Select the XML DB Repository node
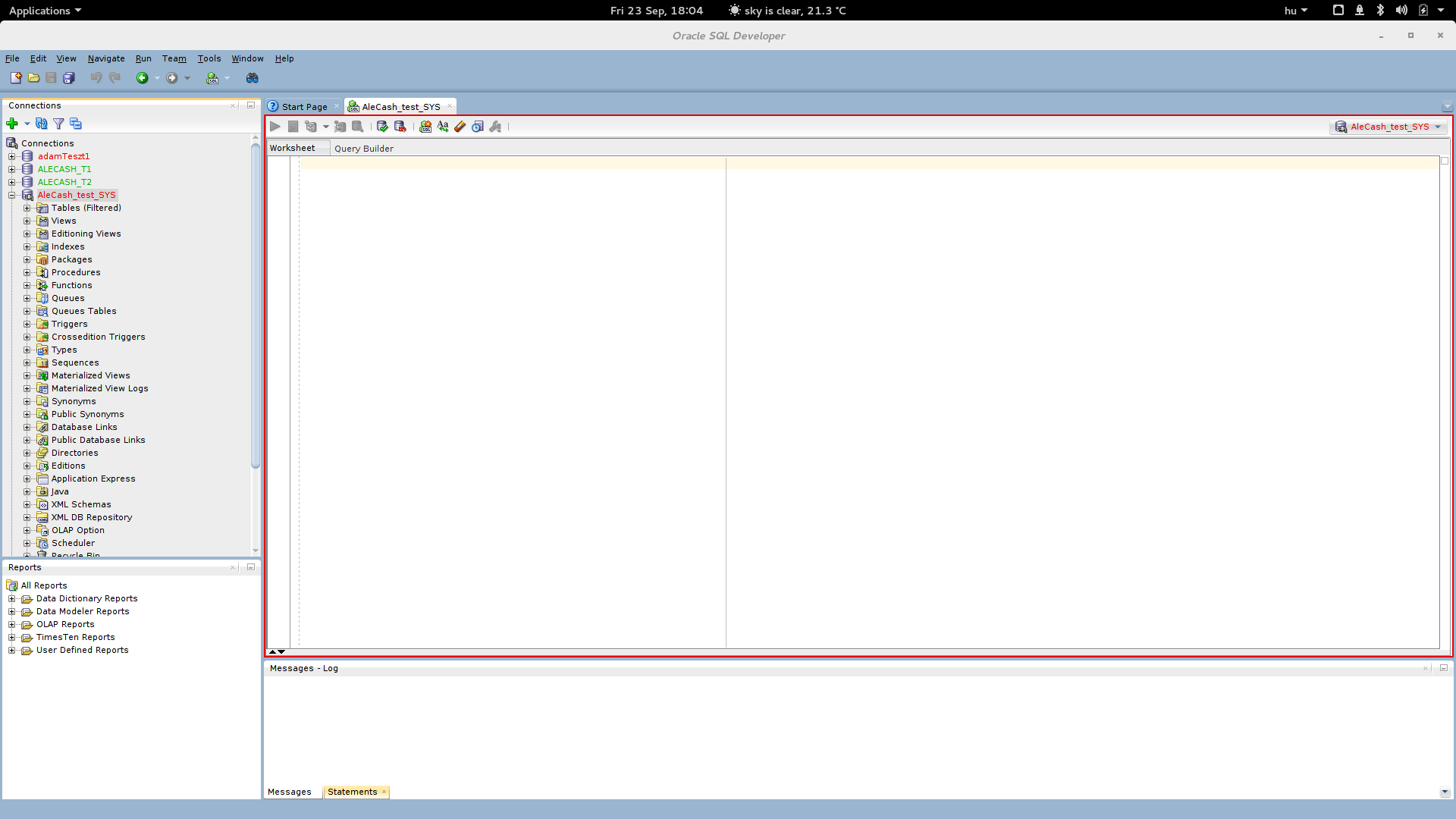The height and width of the screenshot is (819, 1456). tap(92, 517)
